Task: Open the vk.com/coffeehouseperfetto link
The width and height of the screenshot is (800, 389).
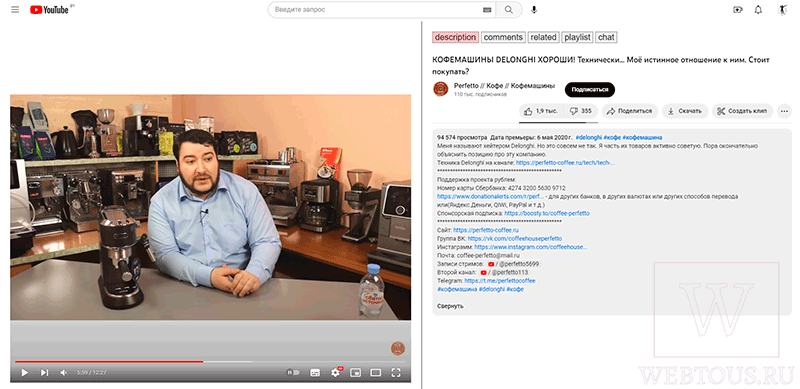Action: 515,238
